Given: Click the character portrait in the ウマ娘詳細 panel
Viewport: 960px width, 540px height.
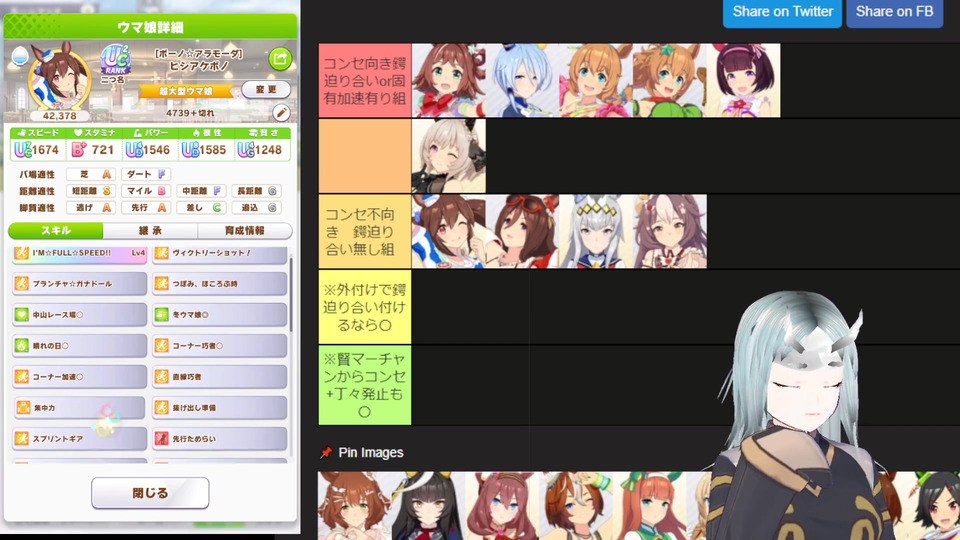Looking at the screenshot, I should 59,80.
